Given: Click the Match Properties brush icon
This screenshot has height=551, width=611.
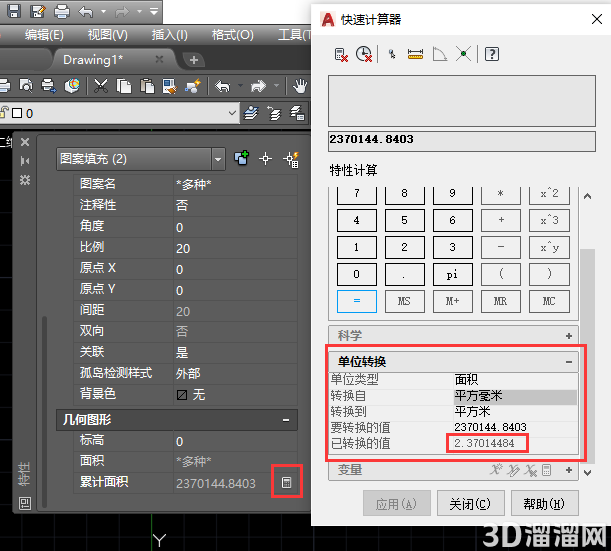Looking at the screenshot, I should (170, 86).
